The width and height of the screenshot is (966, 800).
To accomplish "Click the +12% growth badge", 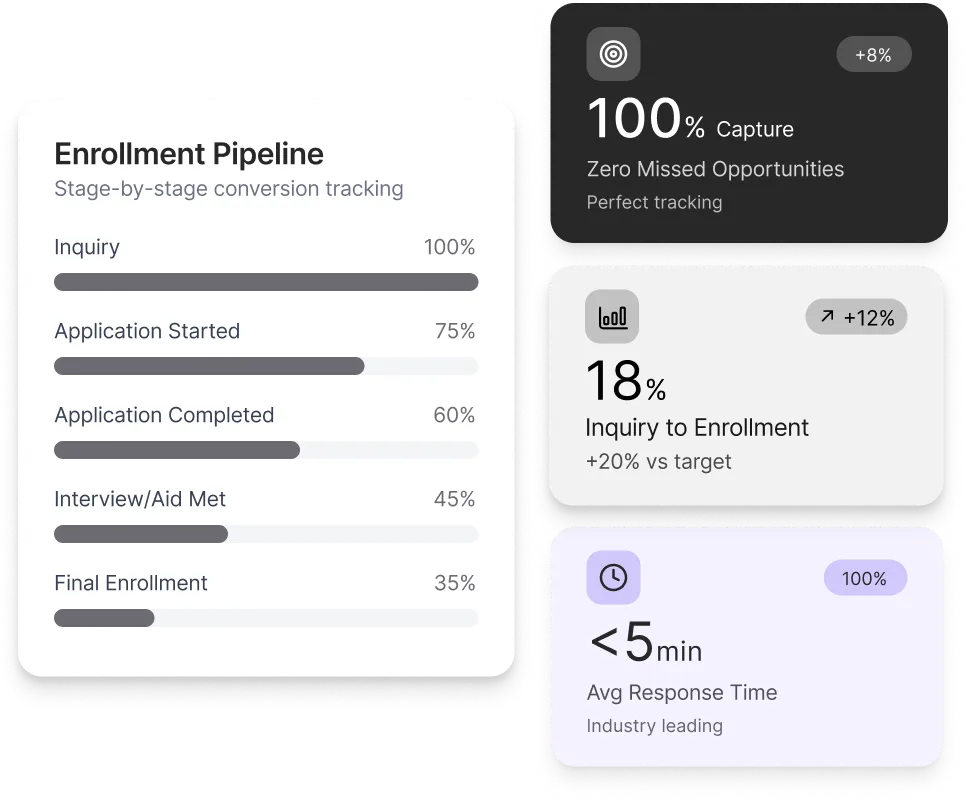I will (x=856, y=318).
